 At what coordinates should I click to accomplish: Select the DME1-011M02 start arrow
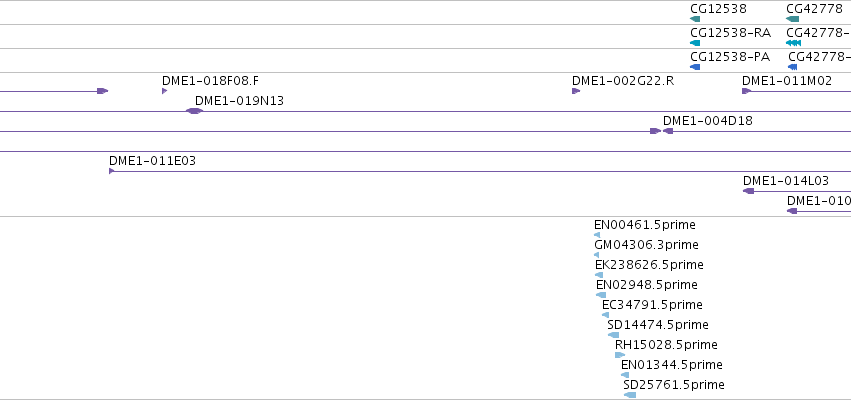746,91
